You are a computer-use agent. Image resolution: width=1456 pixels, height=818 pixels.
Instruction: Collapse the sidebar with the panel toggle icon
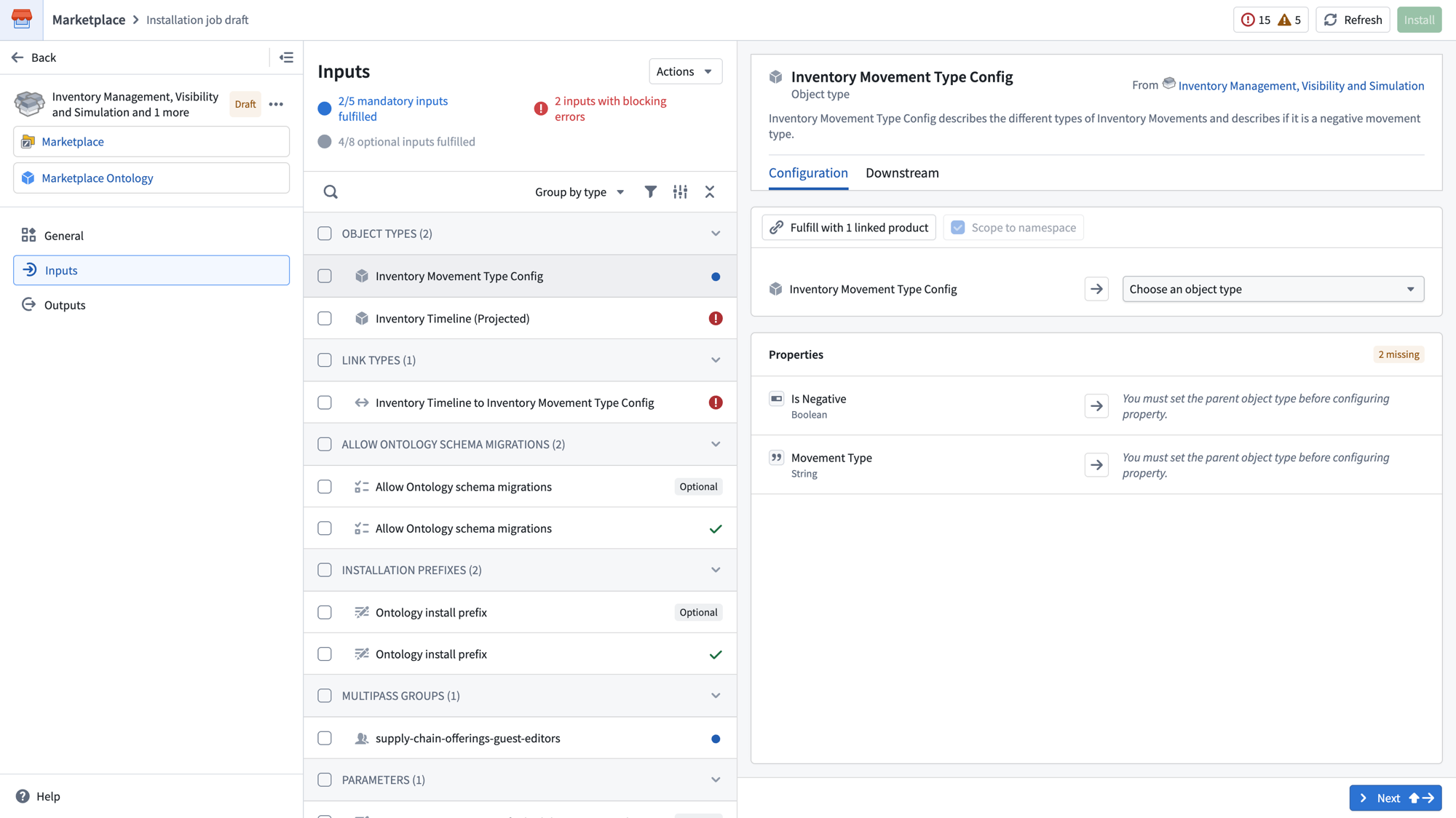coord(286,57)
